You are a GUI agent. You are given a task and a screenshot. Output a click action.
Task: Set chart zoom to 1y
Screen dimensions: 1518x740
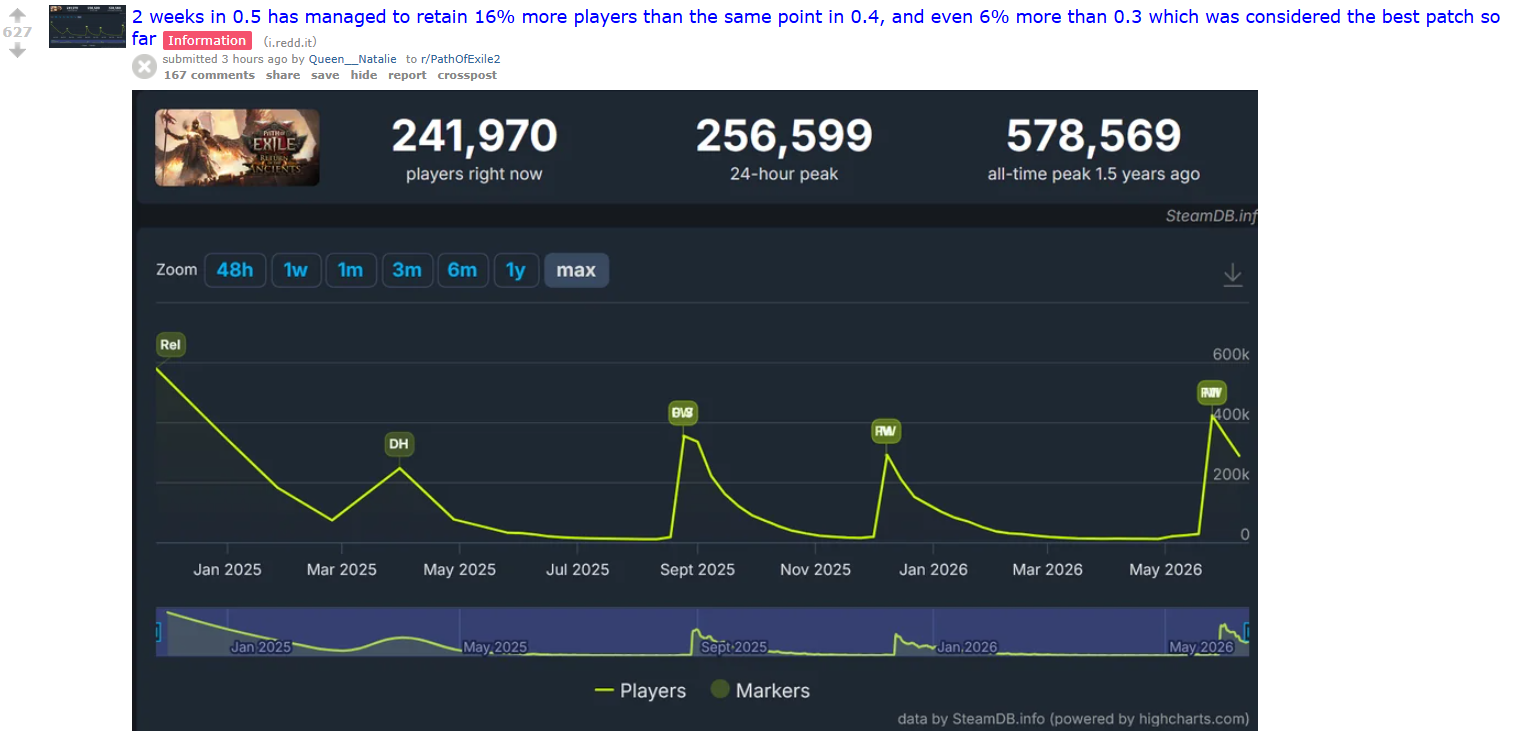click(x=516, y=270)
